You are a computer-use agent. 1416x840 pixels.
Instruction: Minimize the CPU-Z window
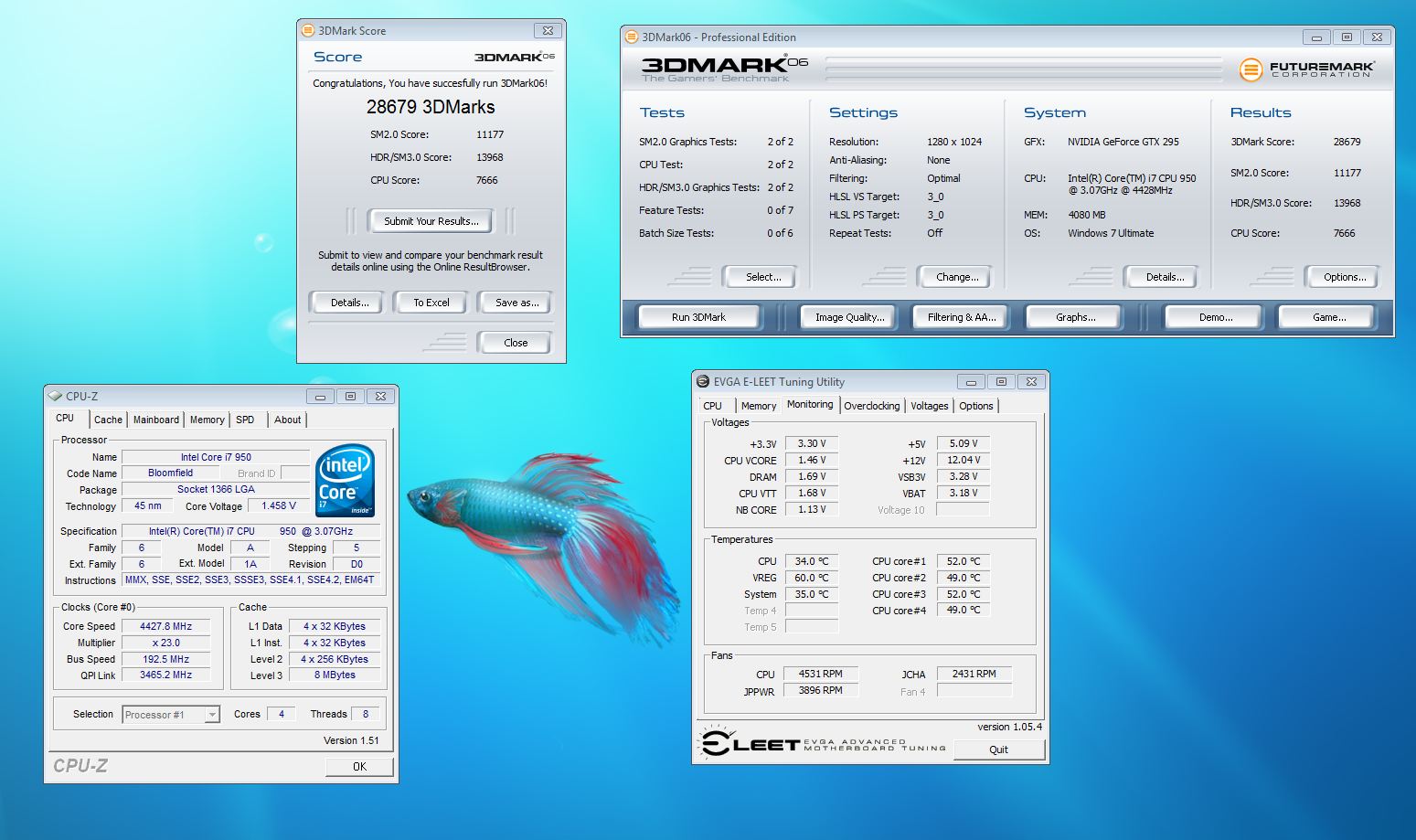320,396
